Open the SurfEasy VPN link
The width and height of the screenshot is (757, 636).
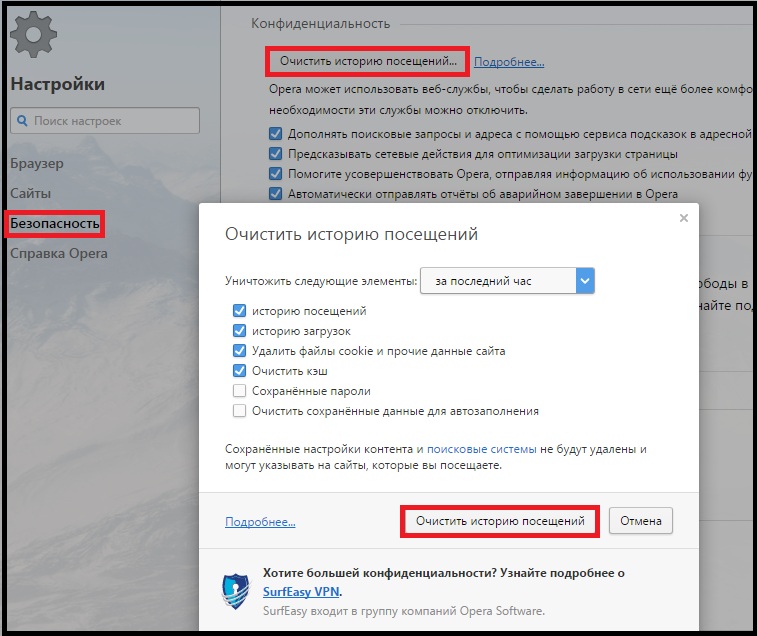pos(302,592)
